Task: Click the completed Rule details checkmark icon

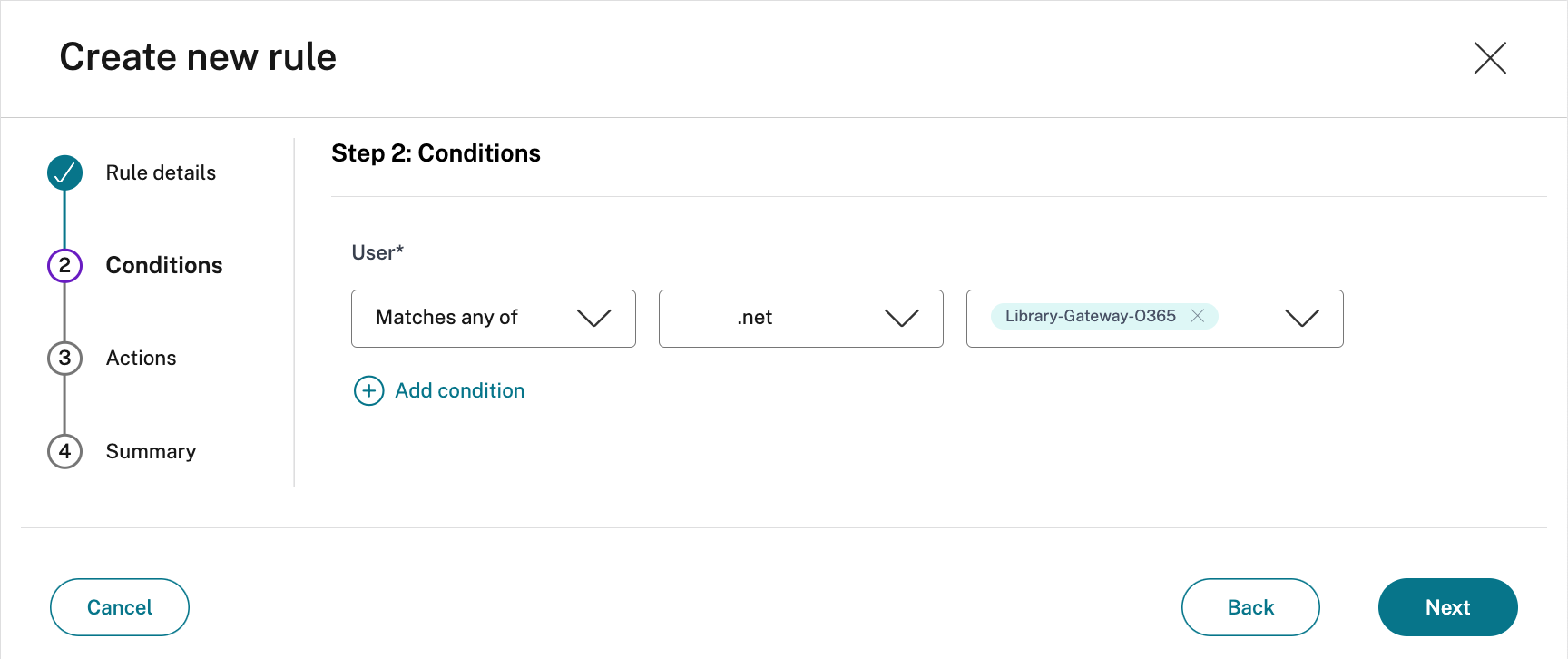Action: [x=64, y=172]
